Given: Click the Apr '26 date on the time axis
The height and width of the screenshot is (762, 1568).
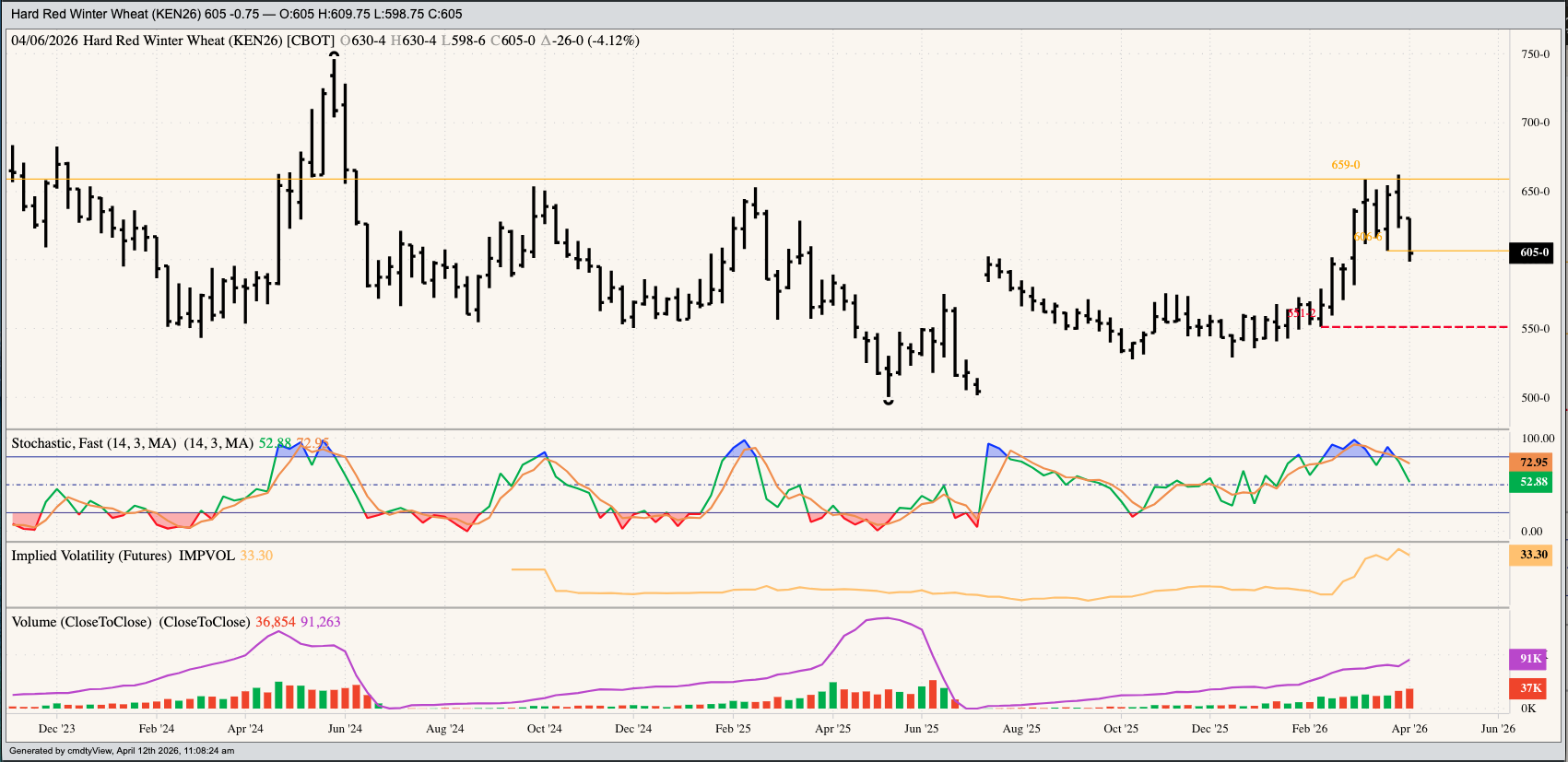Looking at the screenshot, I should click(x=1409, y=729).
